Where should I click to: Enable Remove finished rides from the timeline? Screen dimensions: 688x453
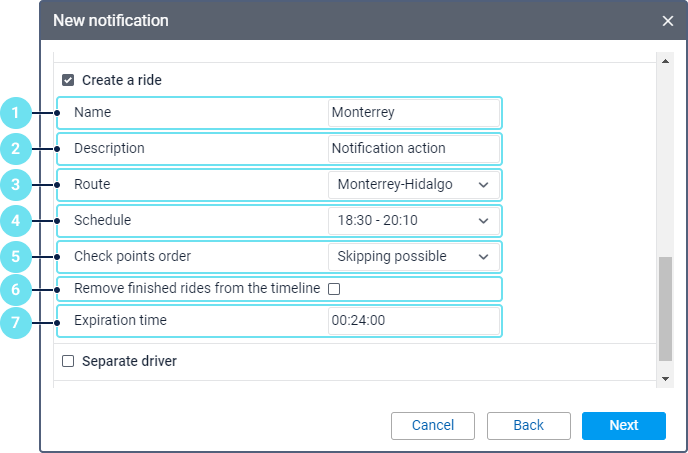tap(335, 289)
